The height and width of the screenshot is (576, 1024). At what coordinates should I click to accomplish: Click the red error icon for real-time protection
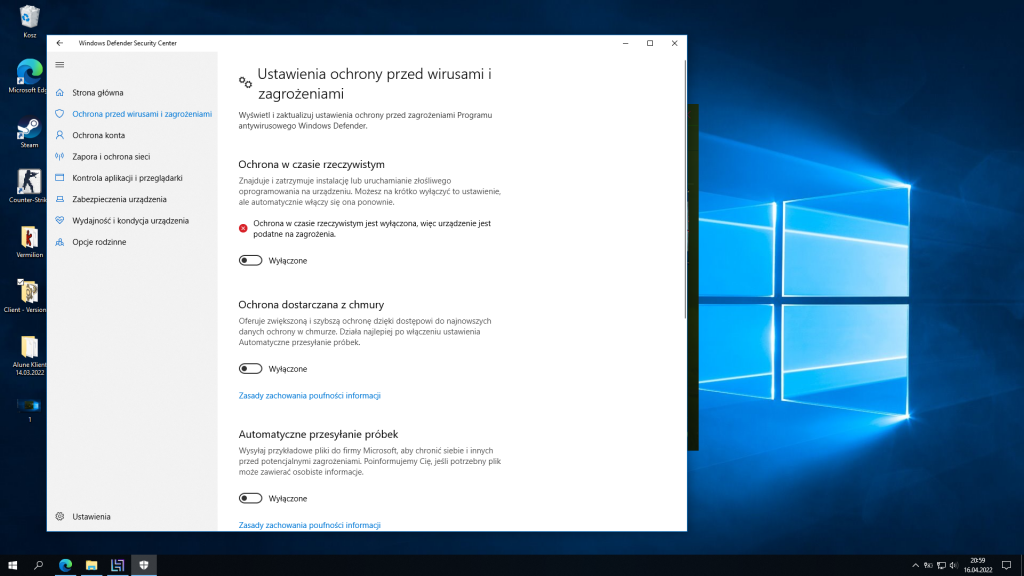tap(243, 229)
